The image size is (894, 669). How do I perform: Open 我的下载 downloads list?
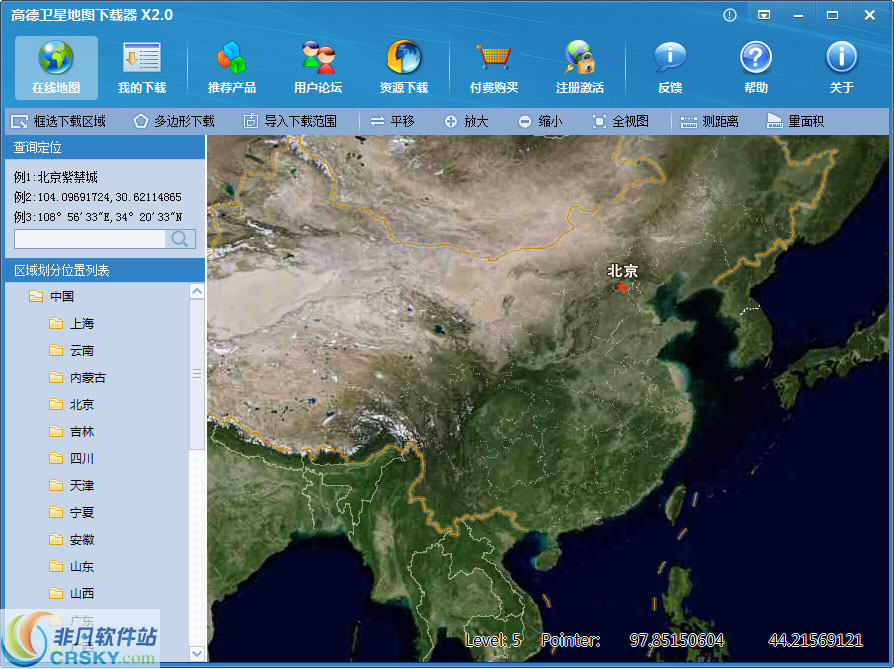tap(142, 67)
